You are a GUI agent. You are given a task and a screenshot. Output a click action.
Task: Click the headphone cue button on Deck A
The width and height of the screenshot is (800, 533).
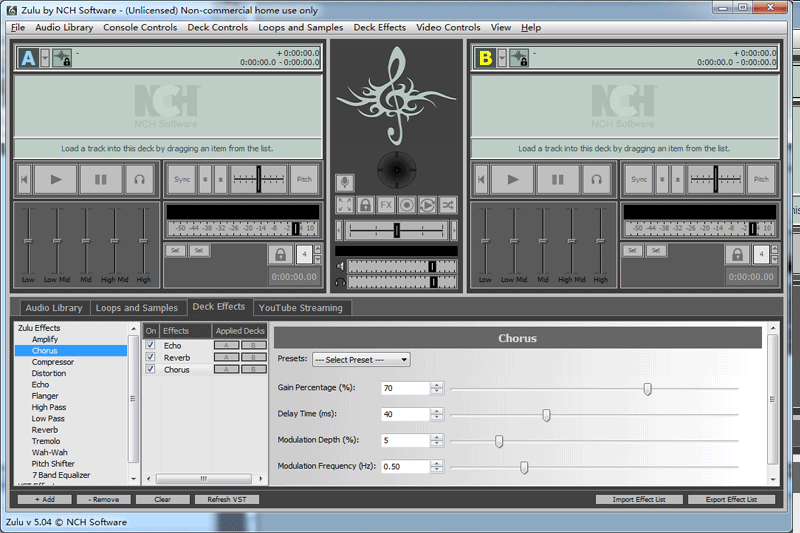tap(139, 179)
